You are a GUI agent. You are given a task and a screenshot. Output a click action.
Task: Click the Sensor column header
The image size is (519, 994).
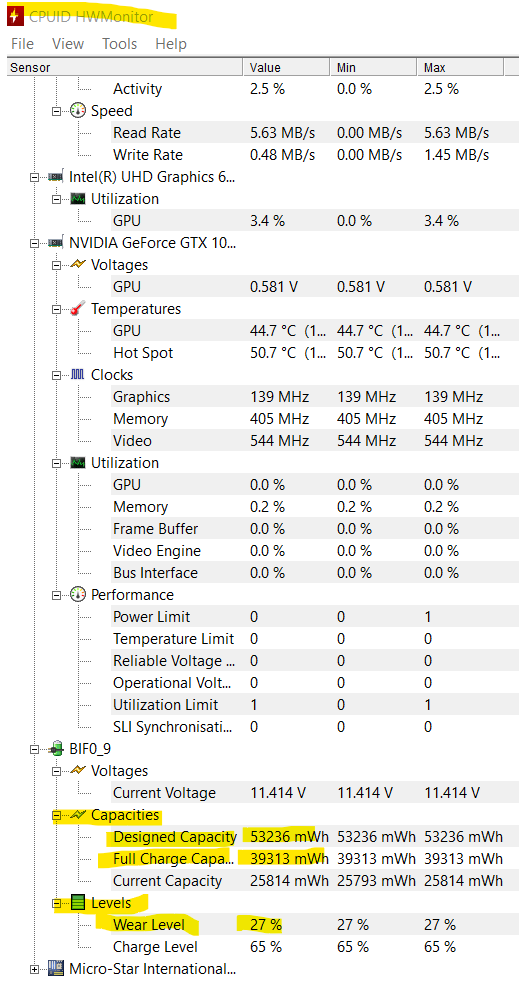pos(124,67)
